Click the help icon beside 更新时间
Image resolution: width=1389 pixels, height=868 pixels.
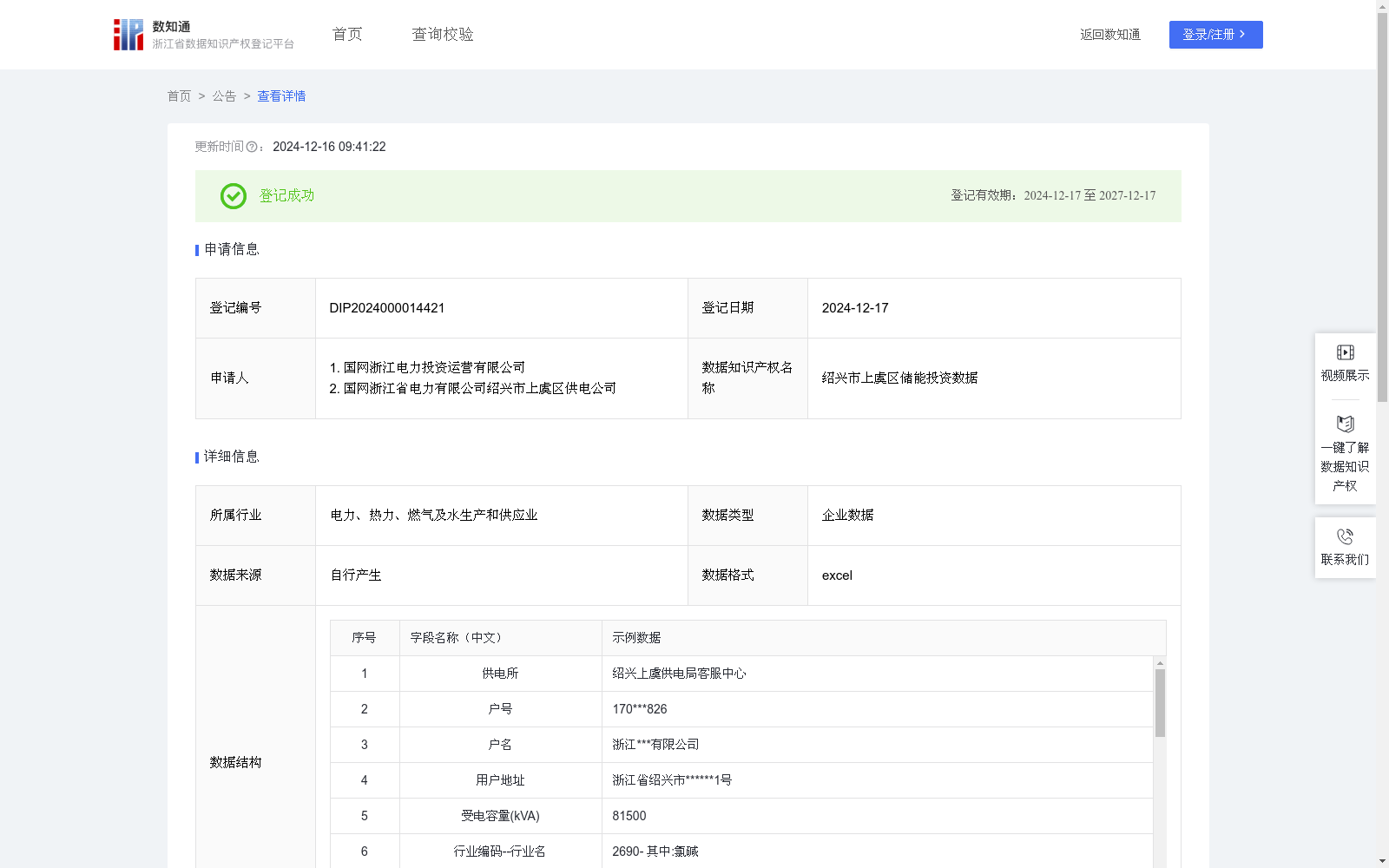252,148
